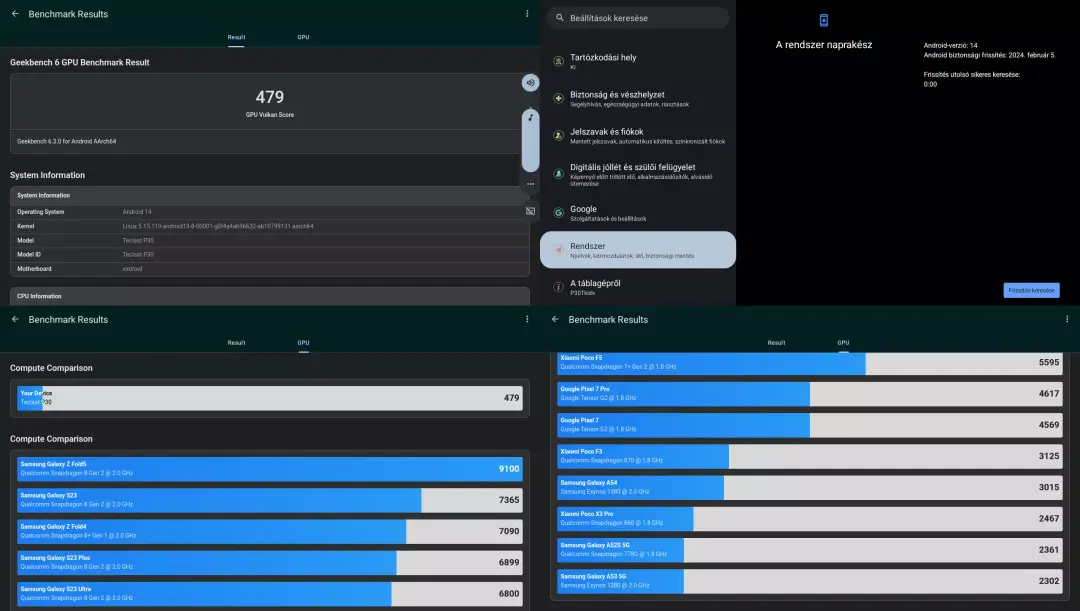Select the GPU tab in the Xiaomi Poco F5 panel
Image resolution: width=1080 pixels, height=611 pixels.
tap(843, 342)
